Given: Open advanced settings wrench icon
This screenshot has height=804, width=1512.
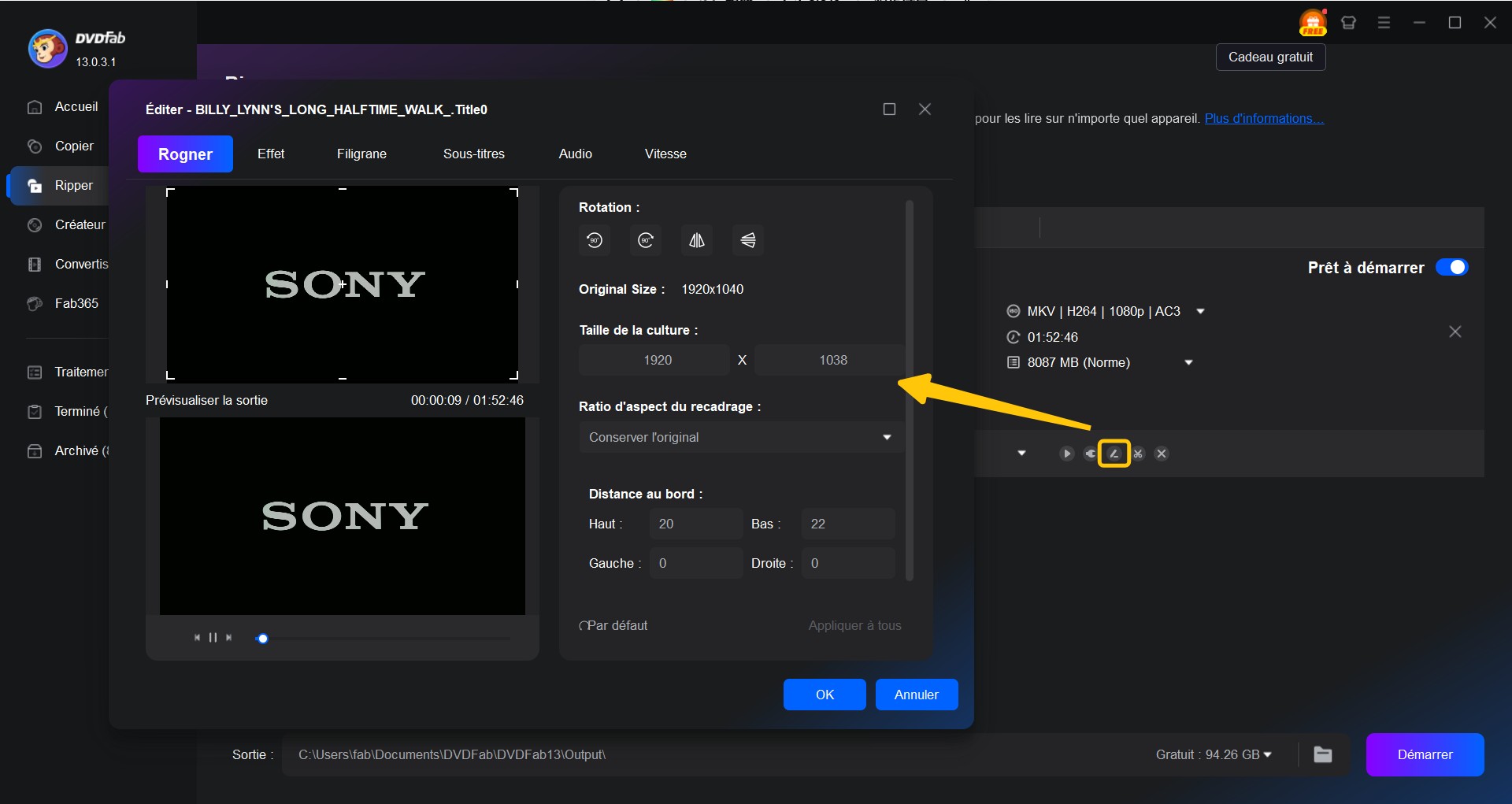Looking at the screenshot, I should tap(1090, 454).
